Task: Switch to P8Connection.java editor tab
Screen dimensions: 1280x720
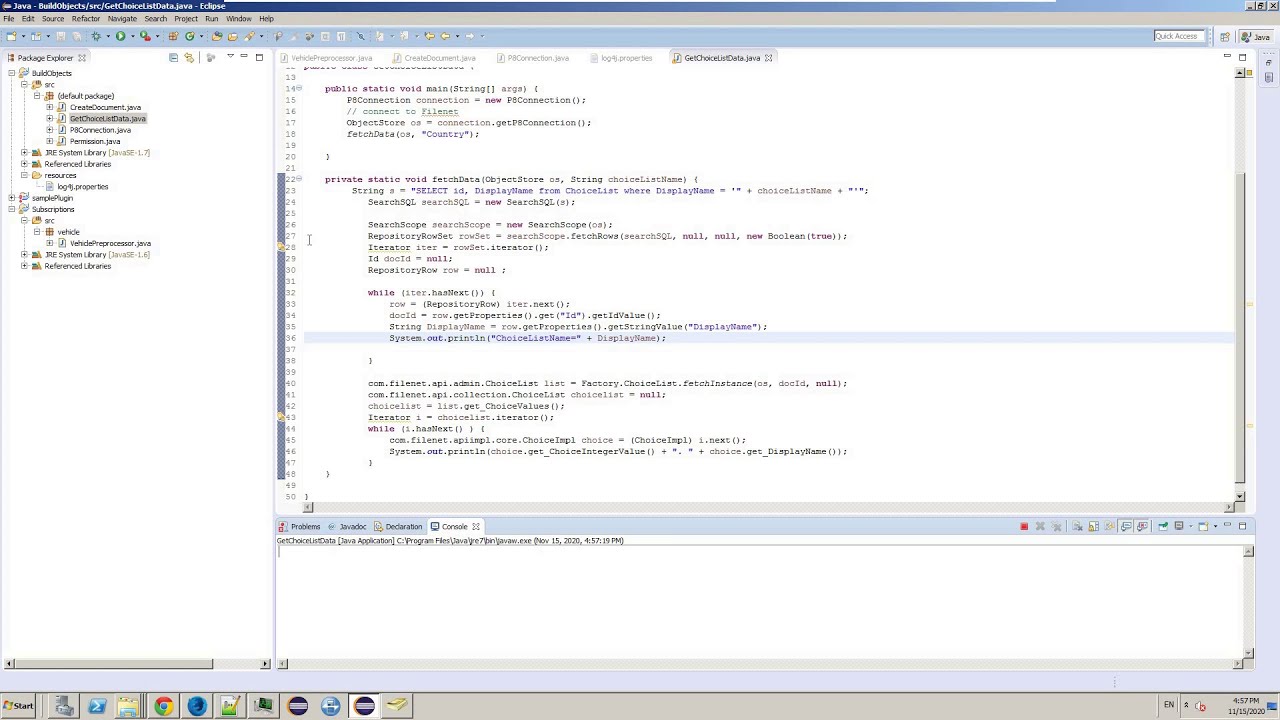Action: point(537,58)
